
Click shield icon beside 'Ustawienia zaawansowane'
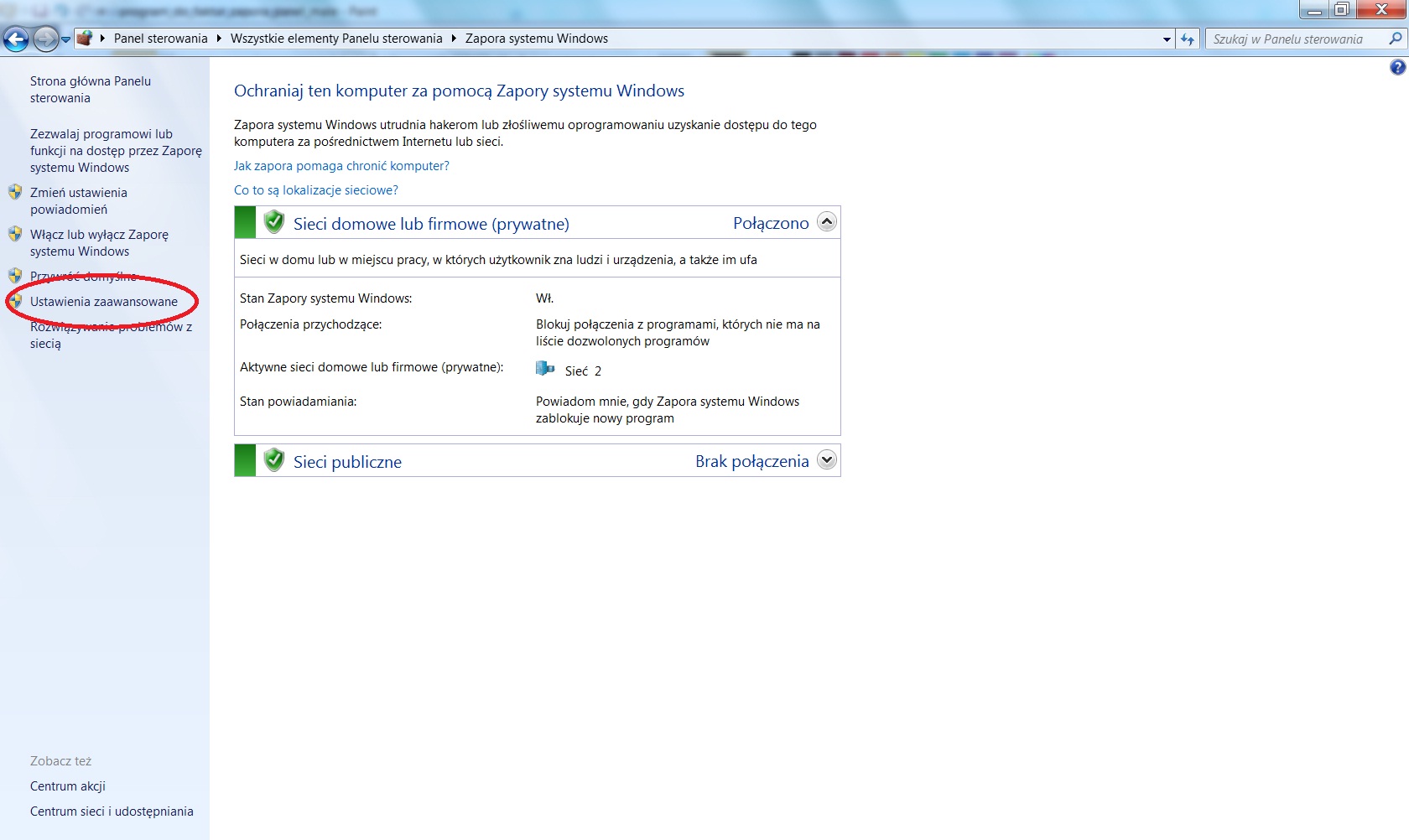coord(15,301)
